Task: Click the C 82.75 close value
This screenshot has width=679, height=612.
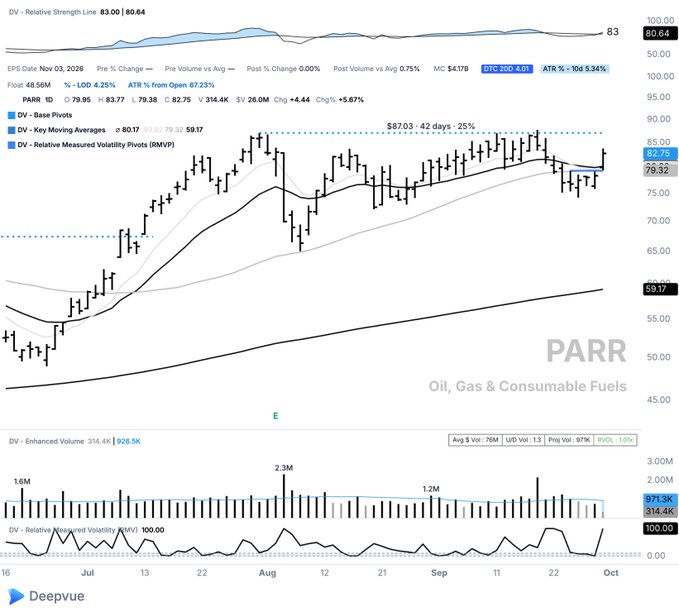Action: (x=178, y=100)
